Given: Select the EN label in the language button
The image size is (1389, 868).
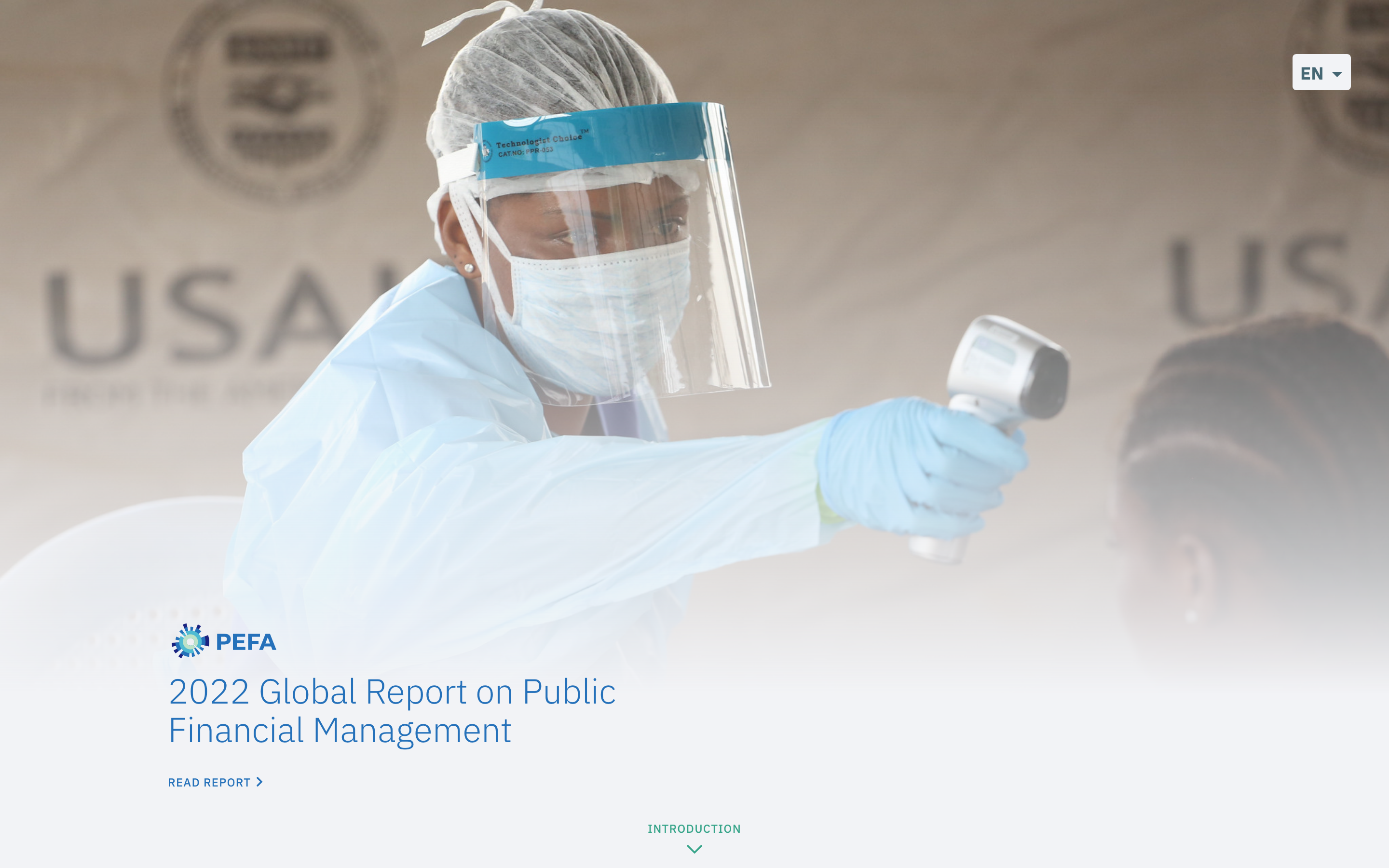Looking at the screenshot, I should pos(1311,72).
